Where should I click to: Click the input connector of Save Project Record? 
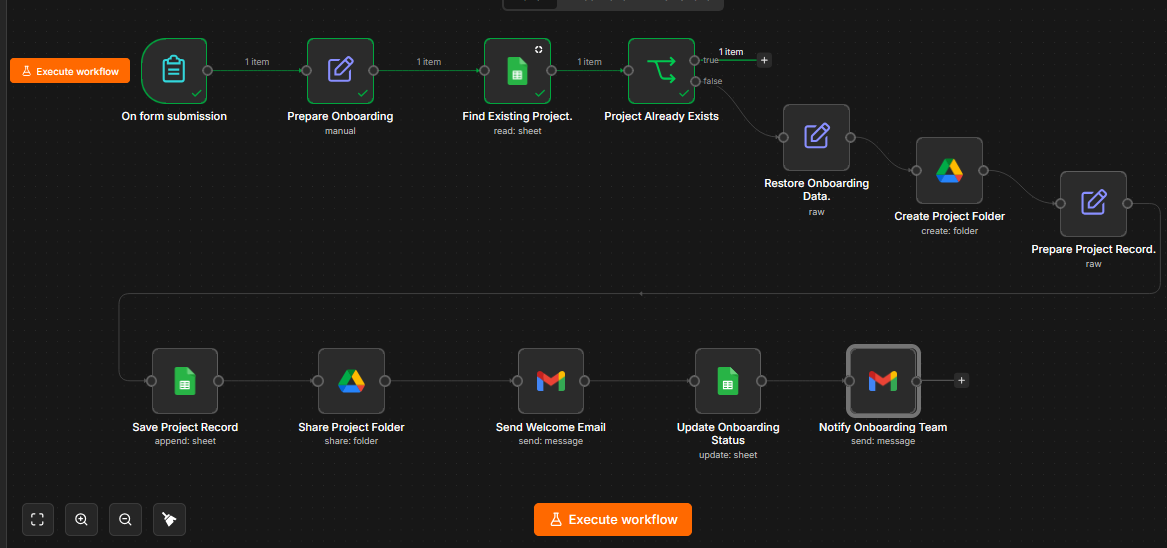tap(152, 380)
